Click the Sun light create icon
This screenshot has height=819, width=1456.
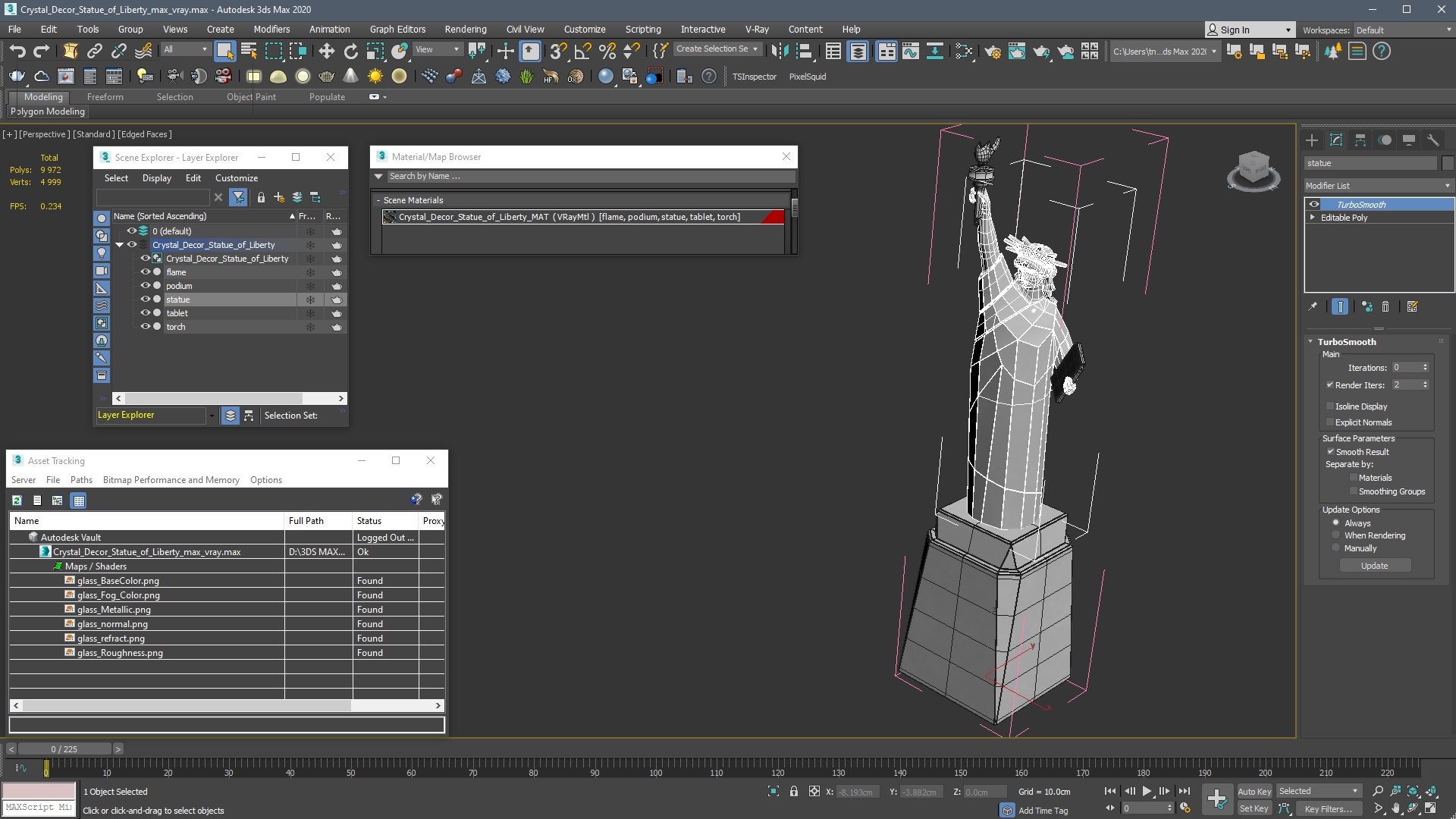click(x=375, y=76)
